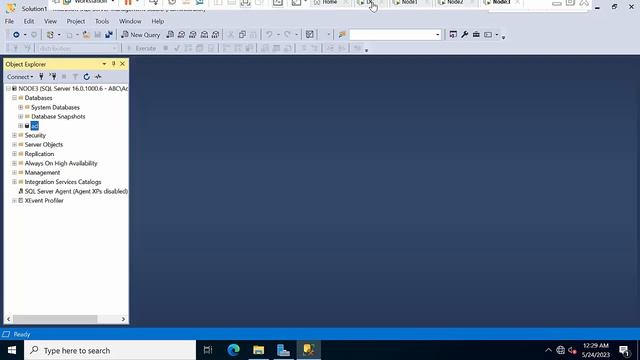Image resolution: width=640 pixels, height=360 pixels.
Task: Expand Always On High Availability node
Action: tap(14, 163)
